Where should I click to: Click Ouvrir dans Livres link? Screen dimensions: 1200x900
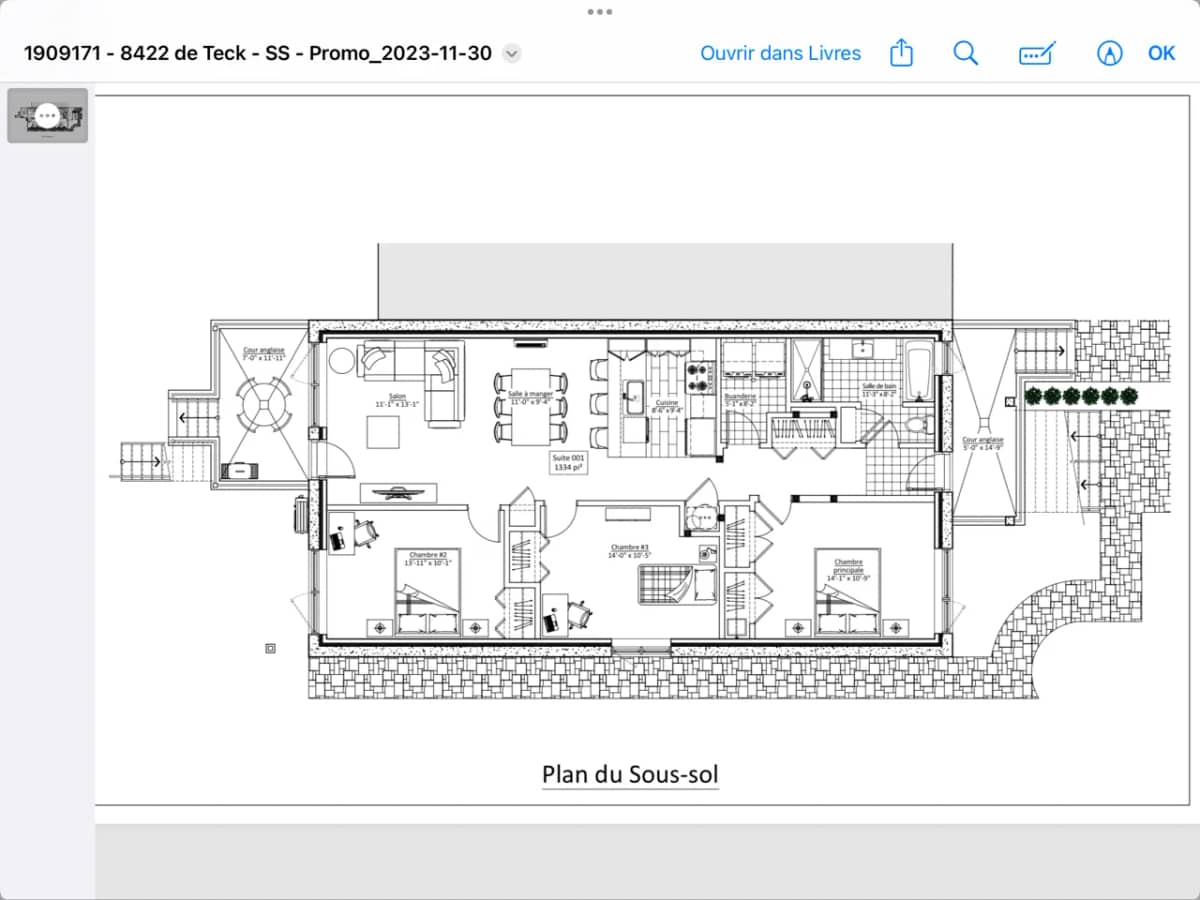pyautogui.click(x=780, y=53)
